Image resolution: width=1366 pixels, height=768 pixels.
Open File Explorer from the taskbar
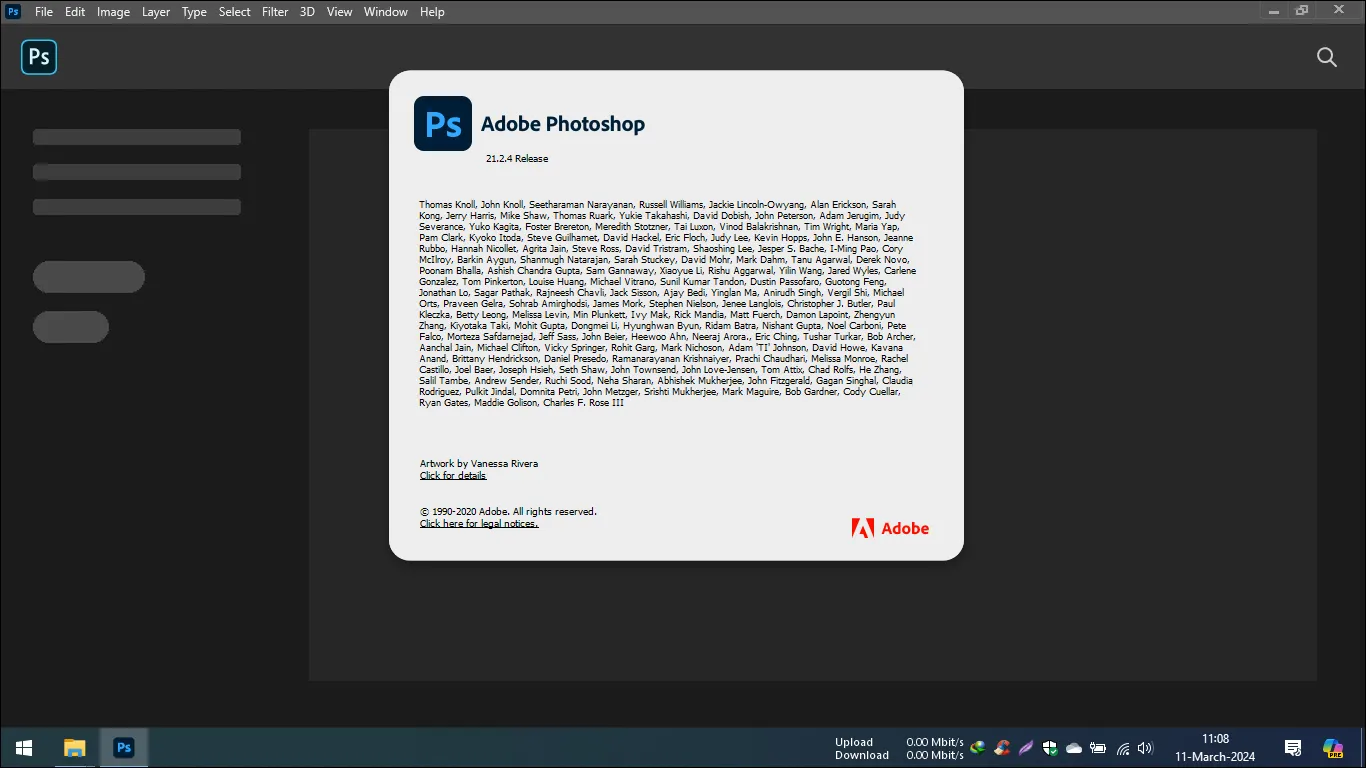[x=74, y=747]
